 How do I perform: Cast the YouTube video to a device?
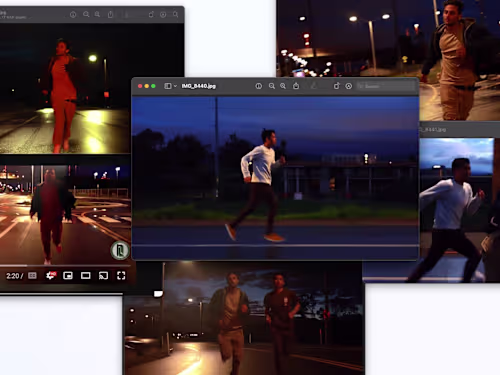click(x=103, y=275)
